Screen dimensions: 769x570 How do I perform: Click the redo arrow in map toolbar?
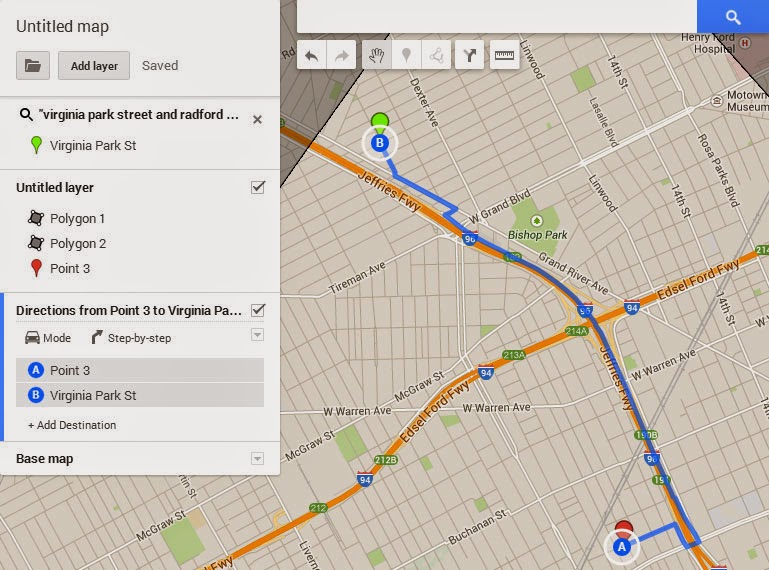[341, 55]
